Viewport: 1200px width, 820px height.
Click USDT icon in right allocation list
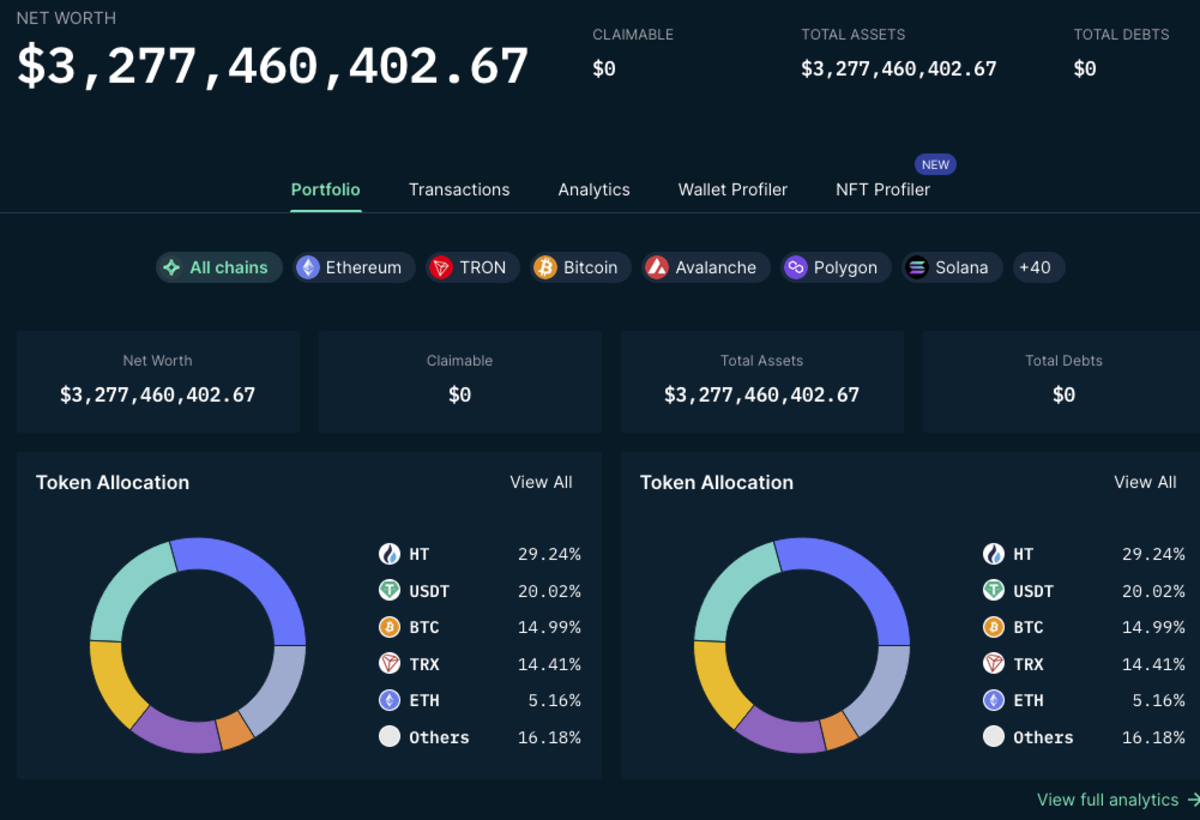click(x=994, y=590)
